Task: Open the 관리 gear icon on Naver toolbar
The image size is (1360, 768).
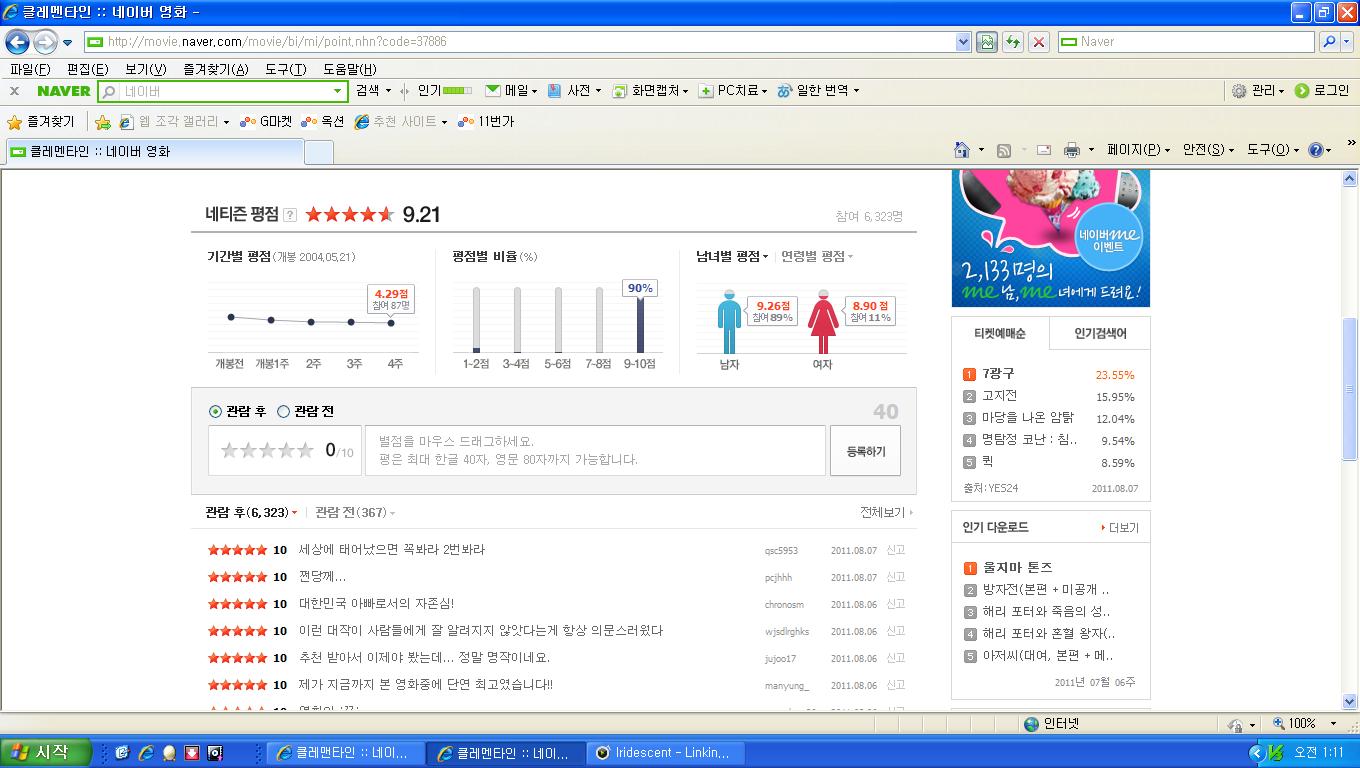Action: (x=1239, y=90)
